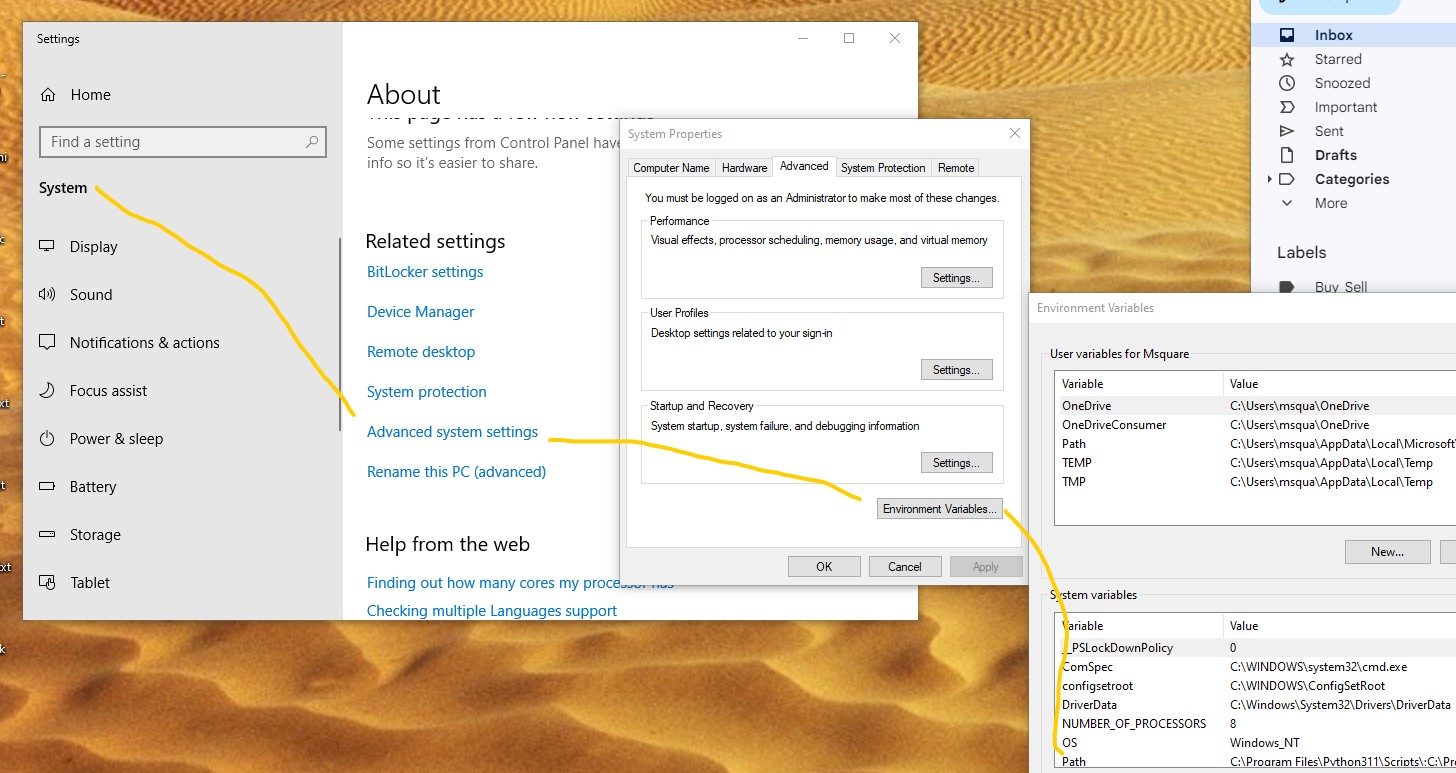Select Notifications & actions in sidebar

point(144,343)
